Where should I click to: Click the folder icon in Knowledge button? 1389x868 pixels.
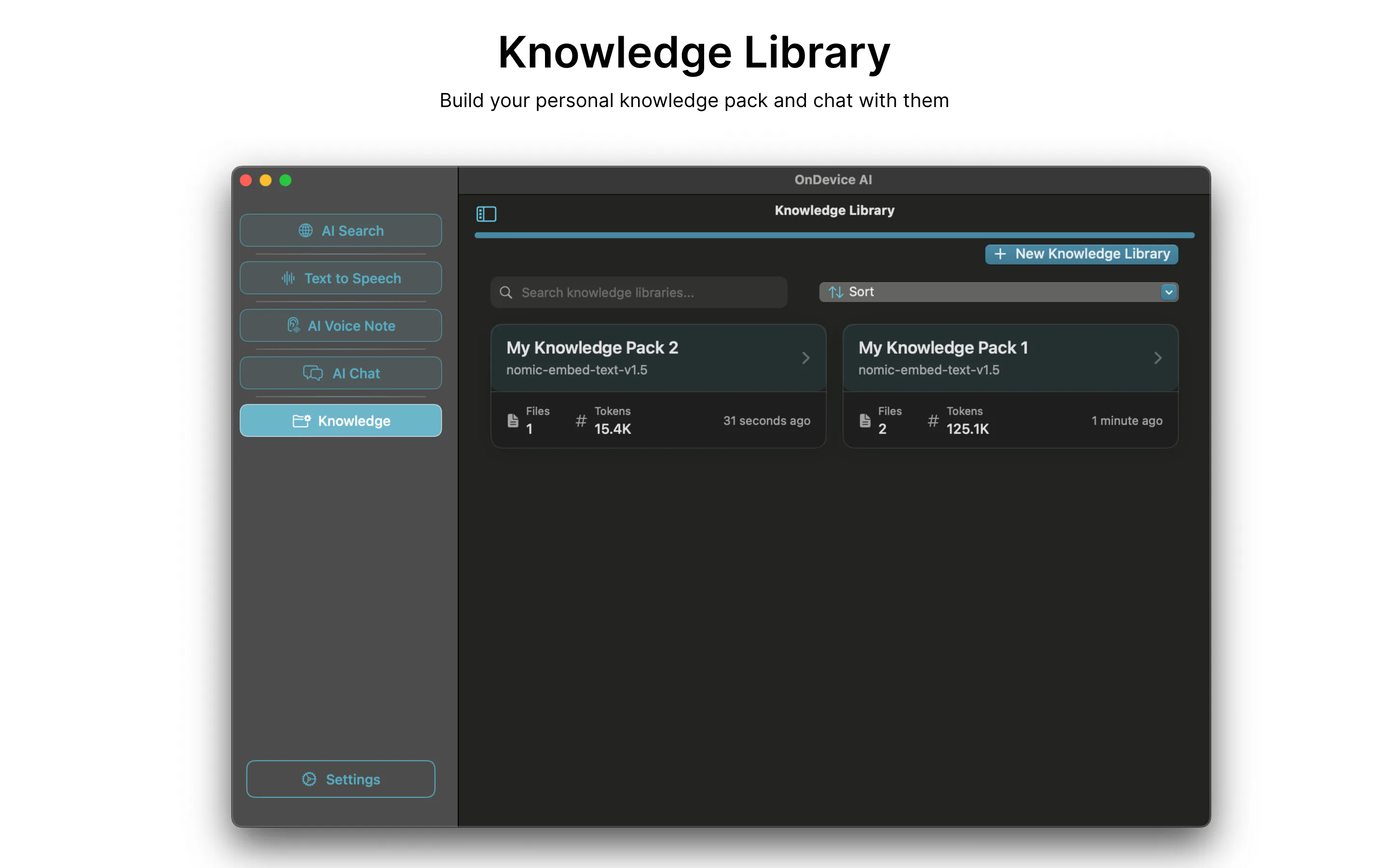301,421
